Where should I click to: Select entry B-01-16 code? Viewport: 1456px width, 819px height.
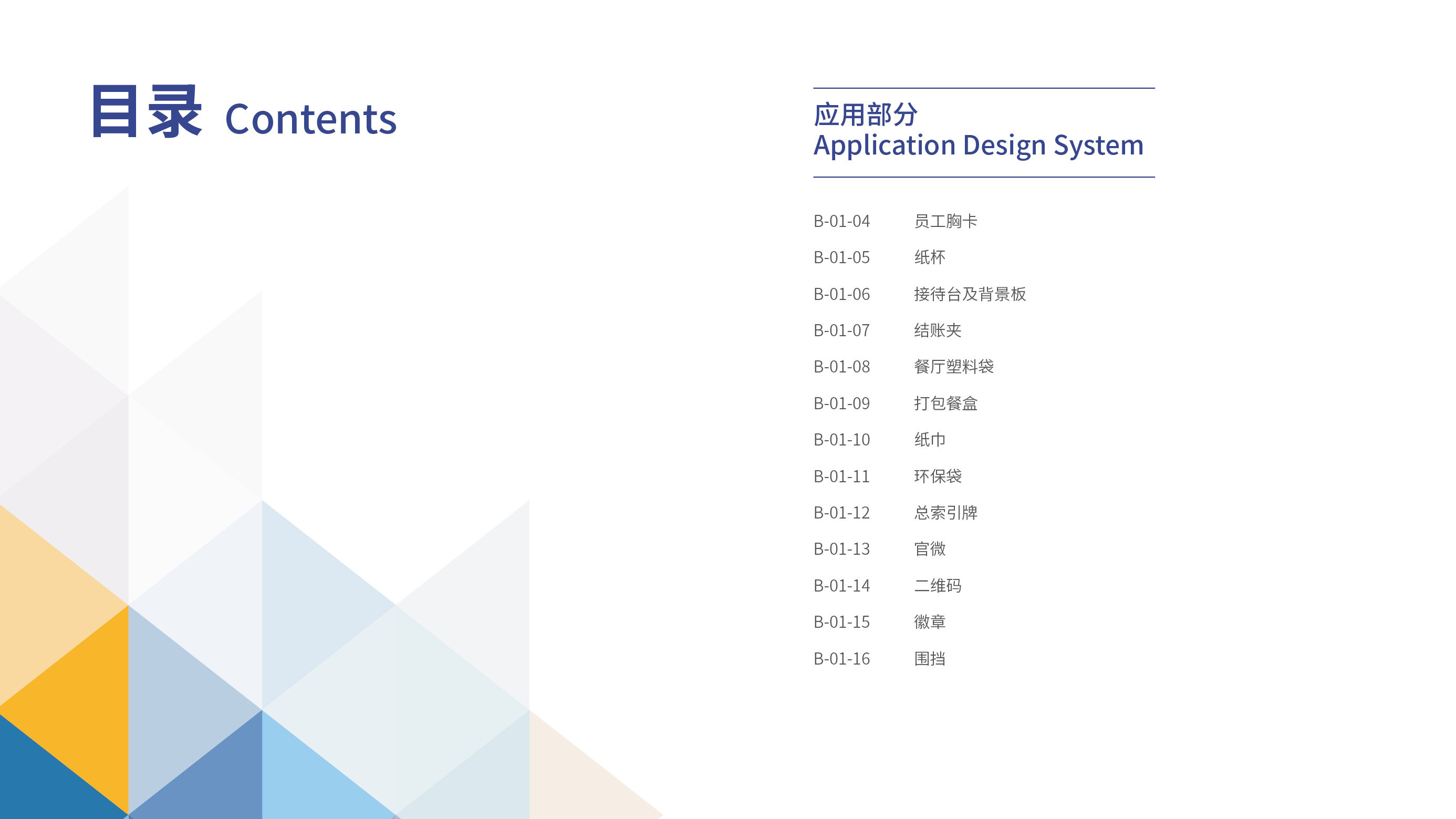tap(841, 659)
